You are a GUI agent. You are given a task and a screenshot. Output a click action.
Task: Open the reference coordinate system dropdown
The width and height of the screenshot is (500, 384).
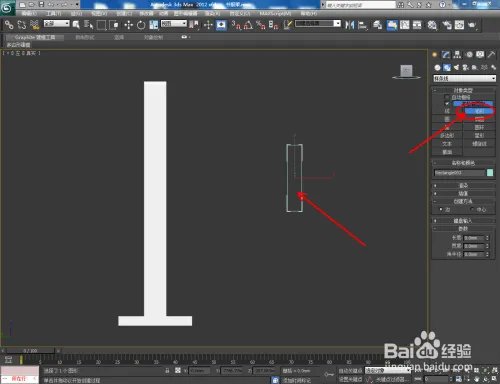pos(174,23)
